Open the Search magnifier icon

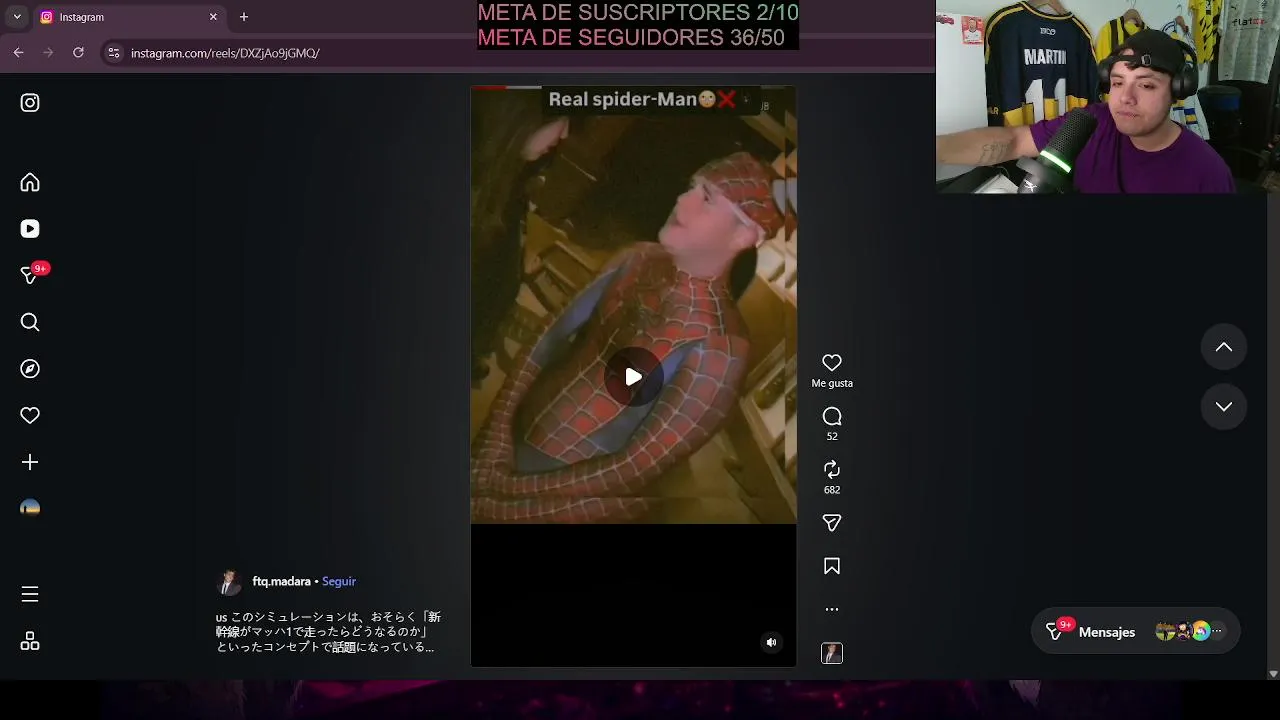(x=30, y=322)
